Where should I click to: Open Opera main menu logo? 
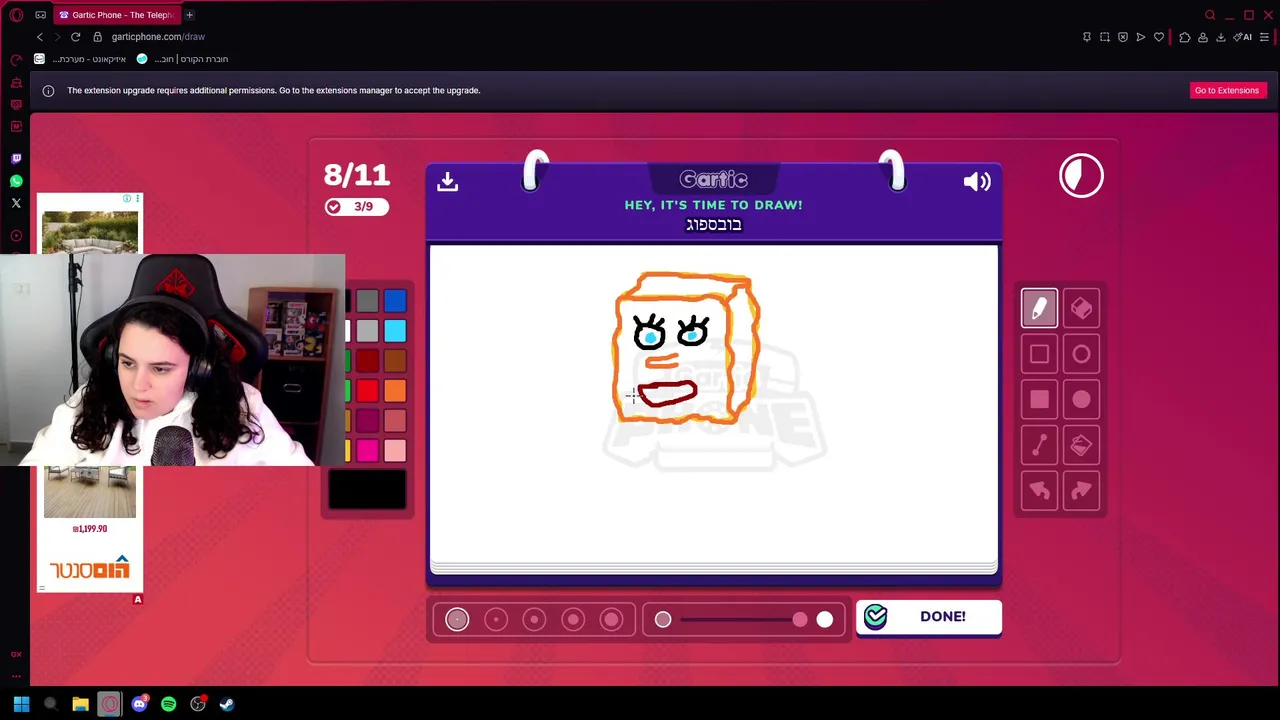(16, 15)
